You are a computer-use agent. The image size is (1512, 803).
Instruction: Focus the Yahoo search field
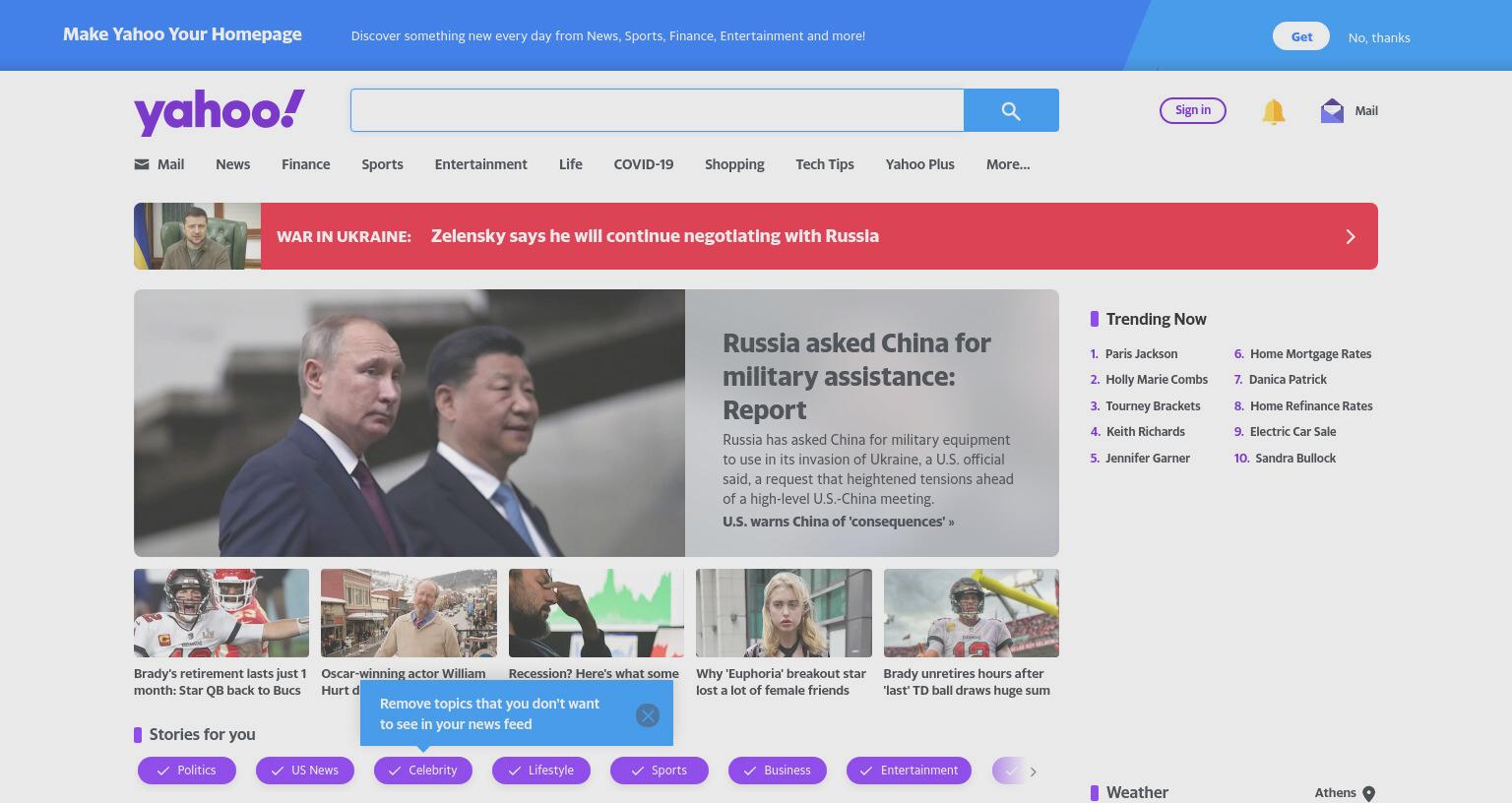coord(657,110)
